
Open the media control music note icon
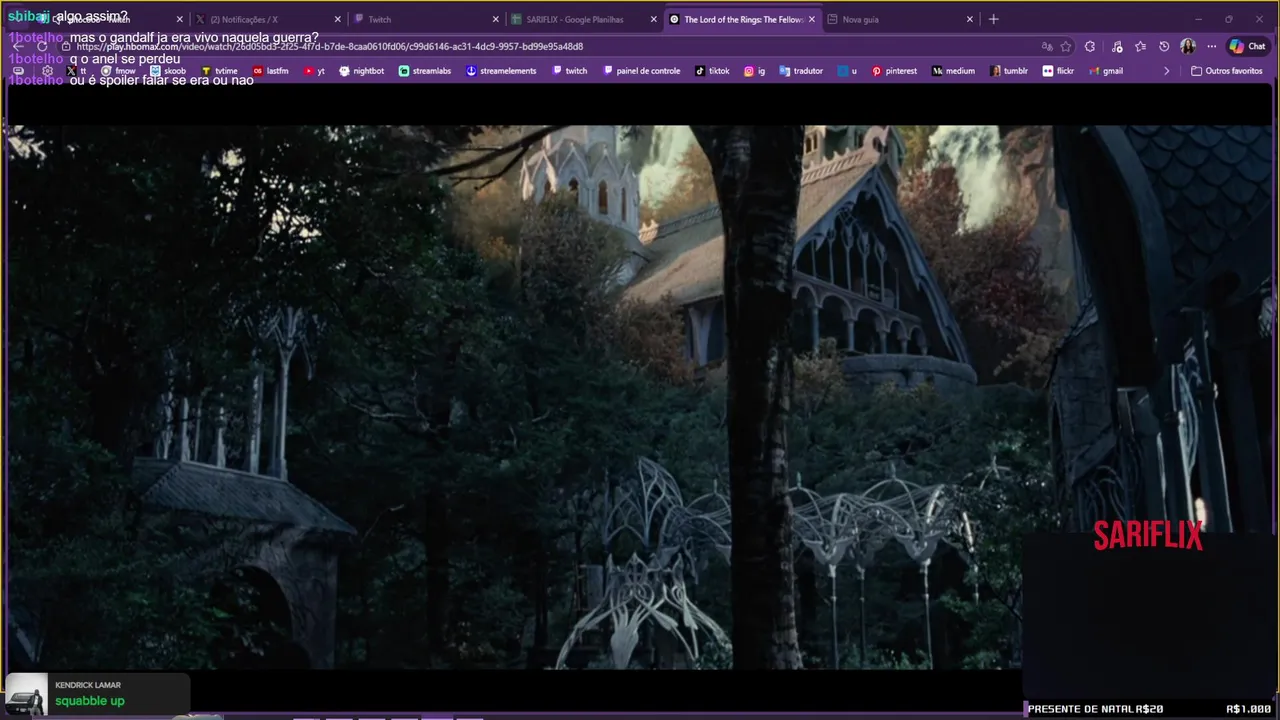(x=1117, y=46)
